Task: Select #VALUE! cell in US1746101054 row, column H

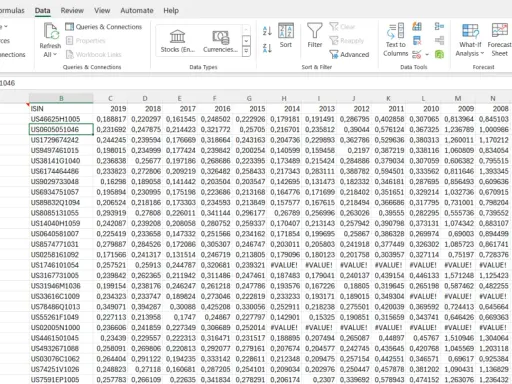Action: [x=284, y=265]
